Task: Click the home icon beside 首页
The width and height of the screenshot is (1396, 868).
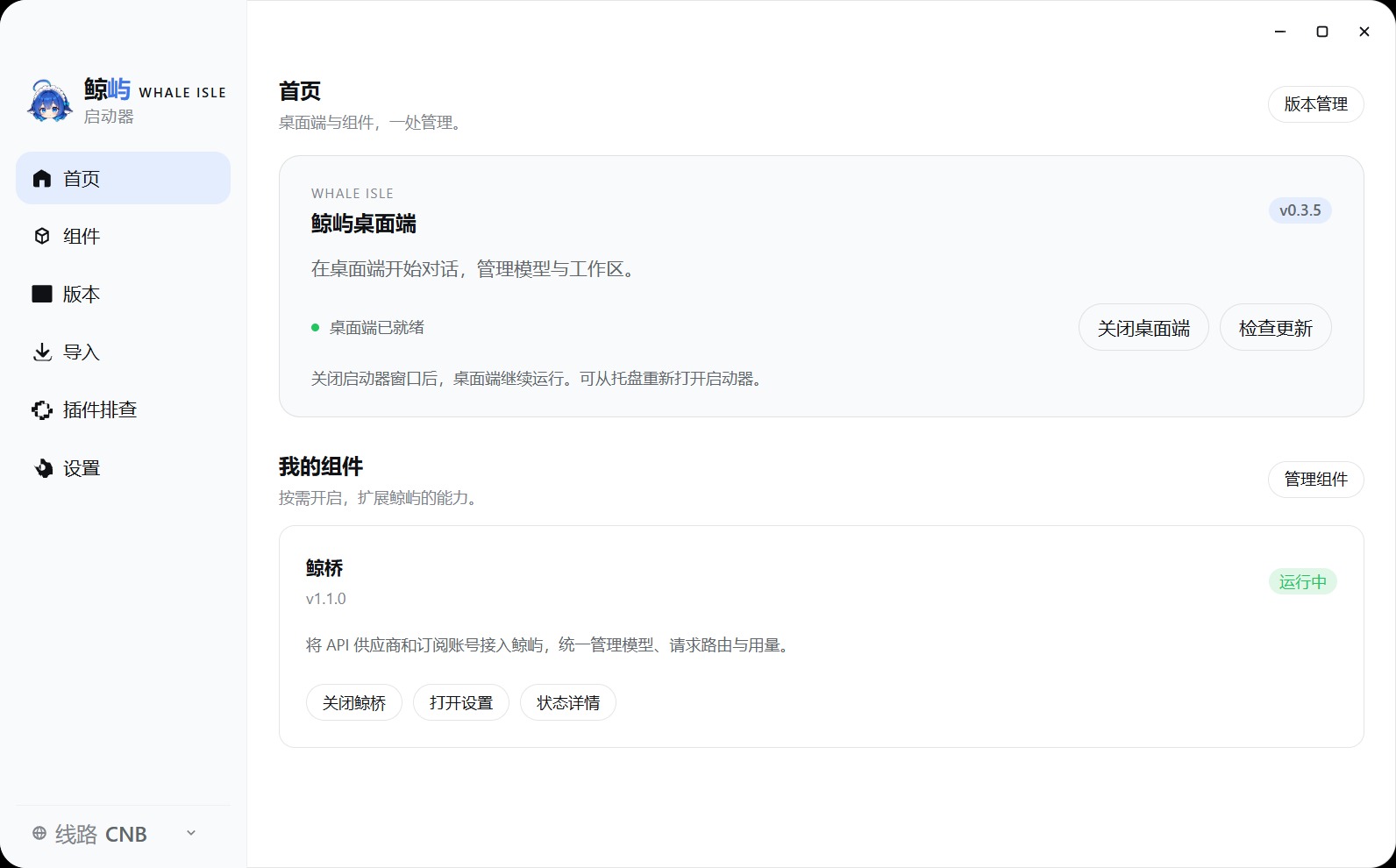Action: 41,179
